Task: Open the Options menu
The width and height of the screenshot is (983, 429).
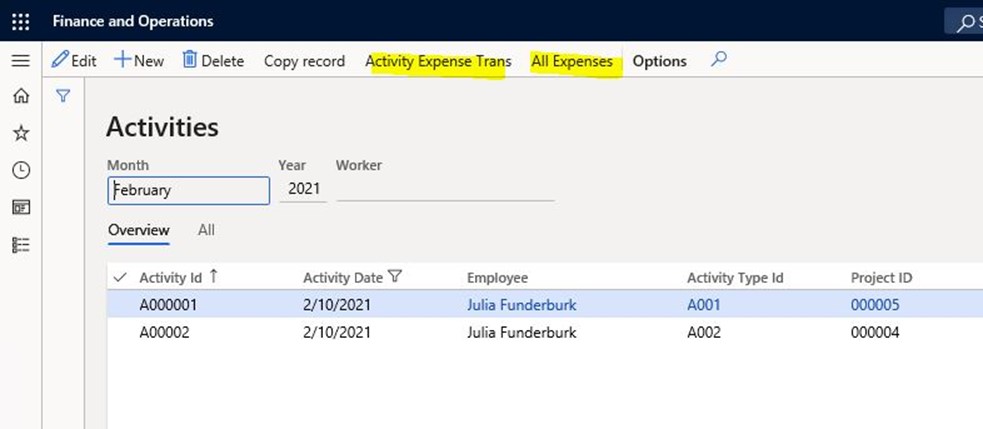Action: [660, 61]
